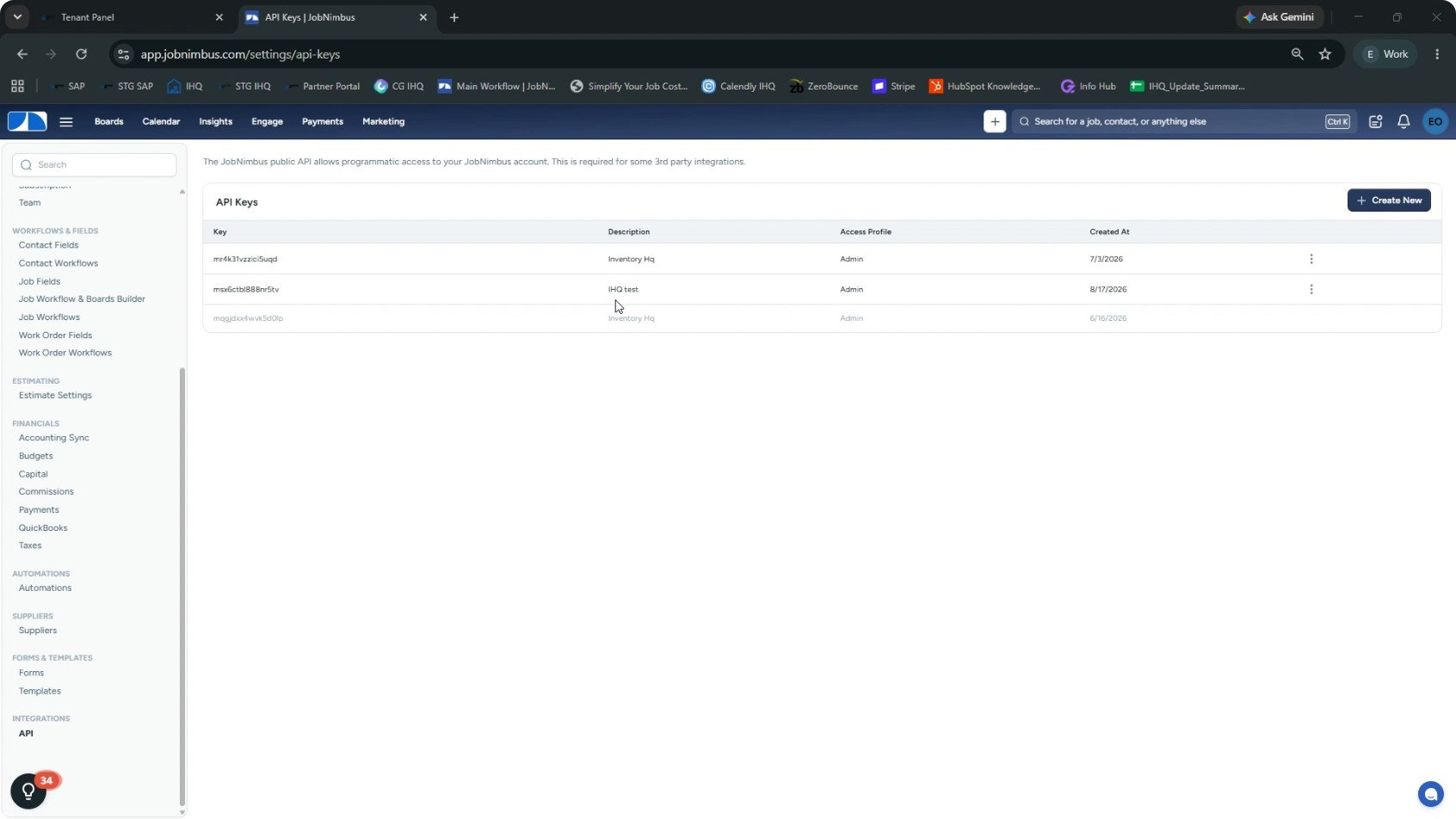
Task: Select API under Integrations
Action: click(26, 734)
